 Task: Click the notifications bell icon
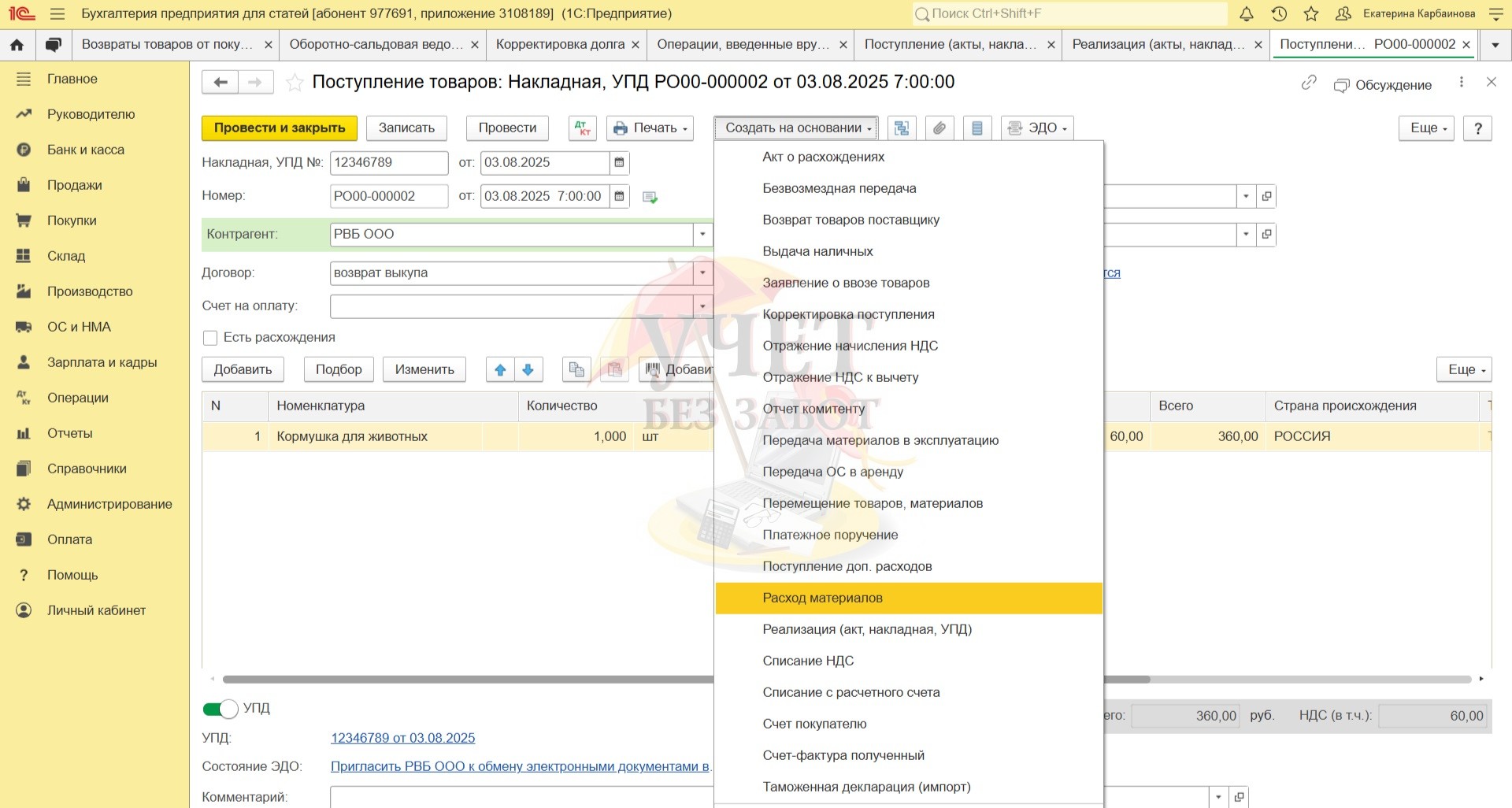(1247, 14)
